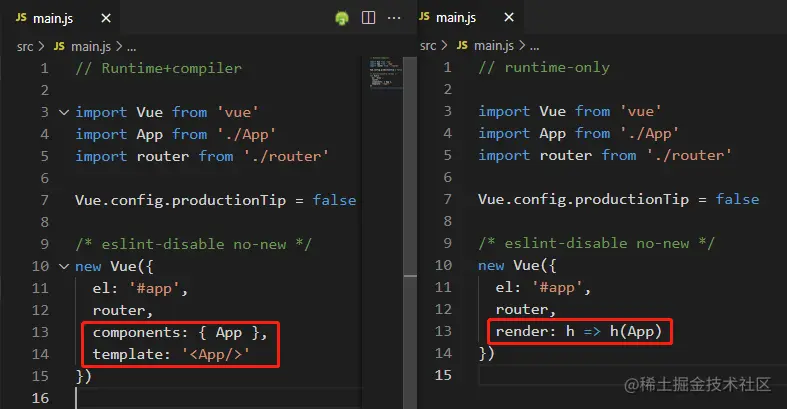This screenshot has height=409, width=787.
Task: Click the main.js breadcrumb in the left editor
Action: [91, 47]
